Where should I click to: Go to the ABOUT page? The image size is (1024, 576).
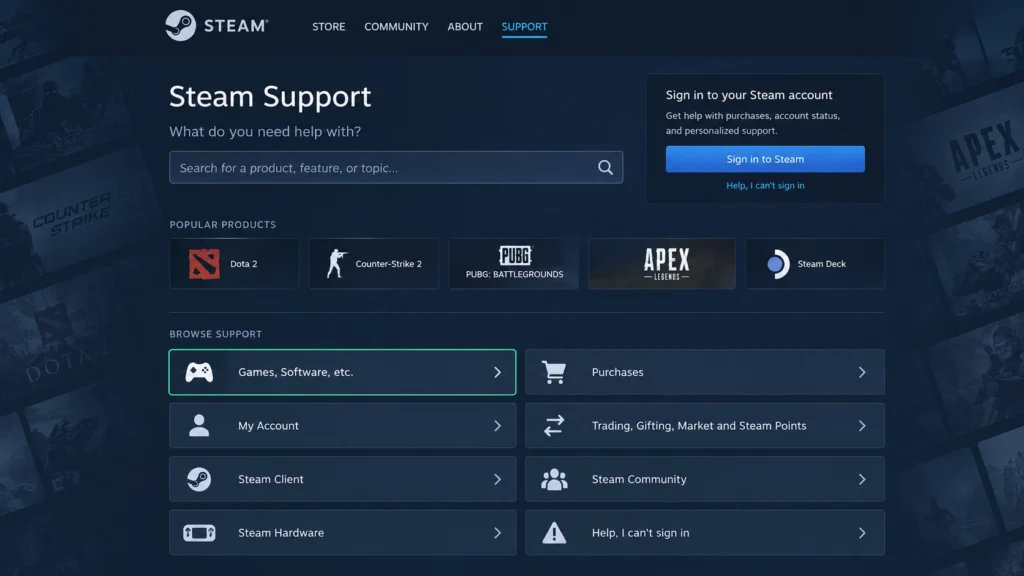pyautogui.click(x=465, y=27)
